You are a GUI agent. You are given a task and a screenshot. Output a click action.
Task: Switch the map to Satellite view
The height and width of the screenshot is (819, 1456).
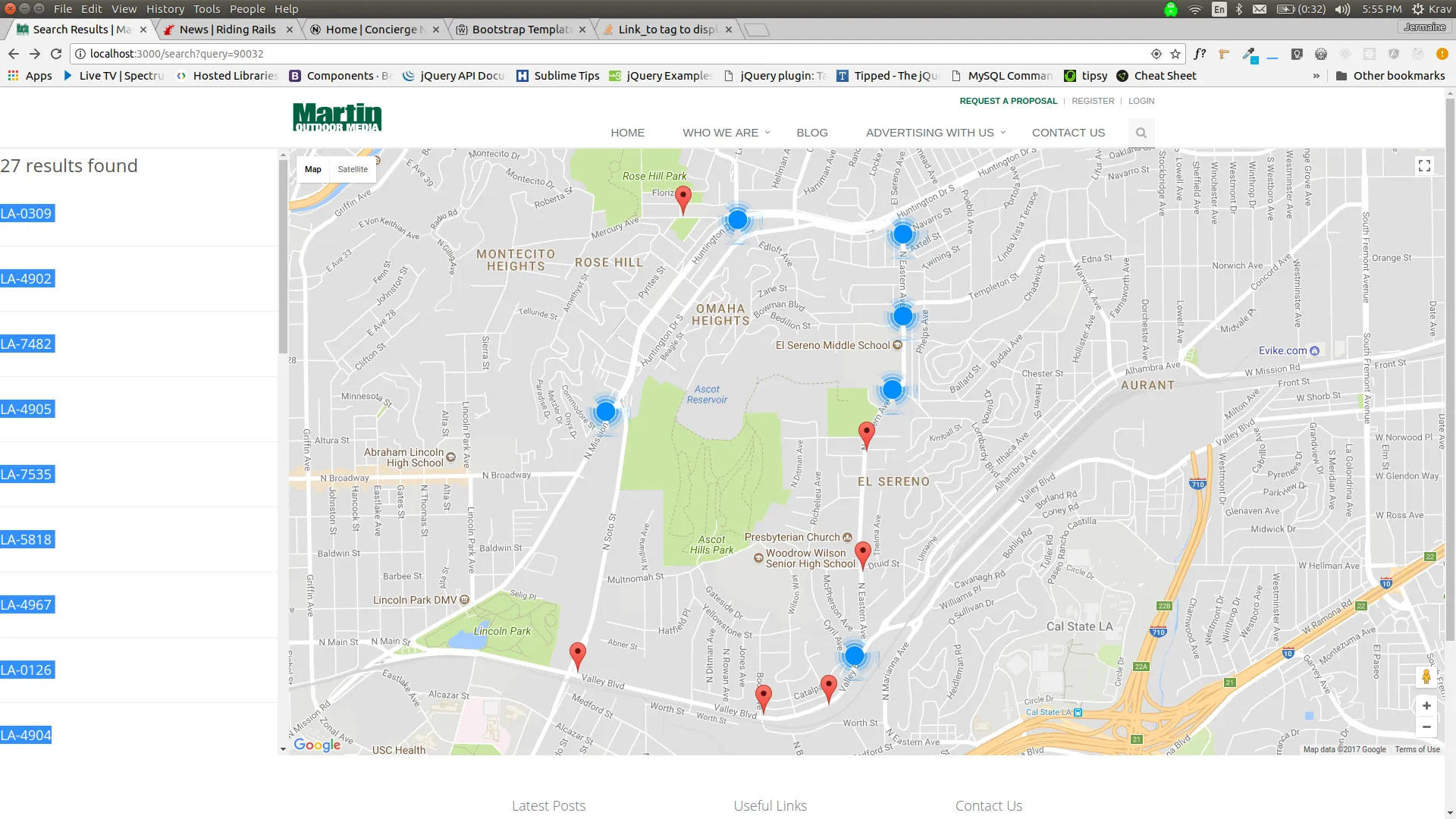[x=353, y=169]
